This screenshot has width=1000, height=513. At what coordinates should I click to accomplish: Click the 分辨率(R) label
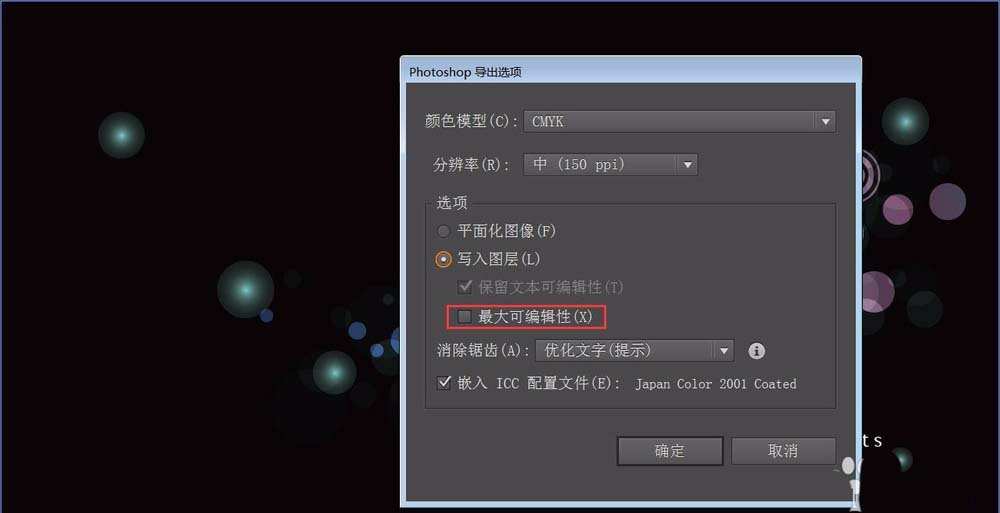tap(472, 164)
